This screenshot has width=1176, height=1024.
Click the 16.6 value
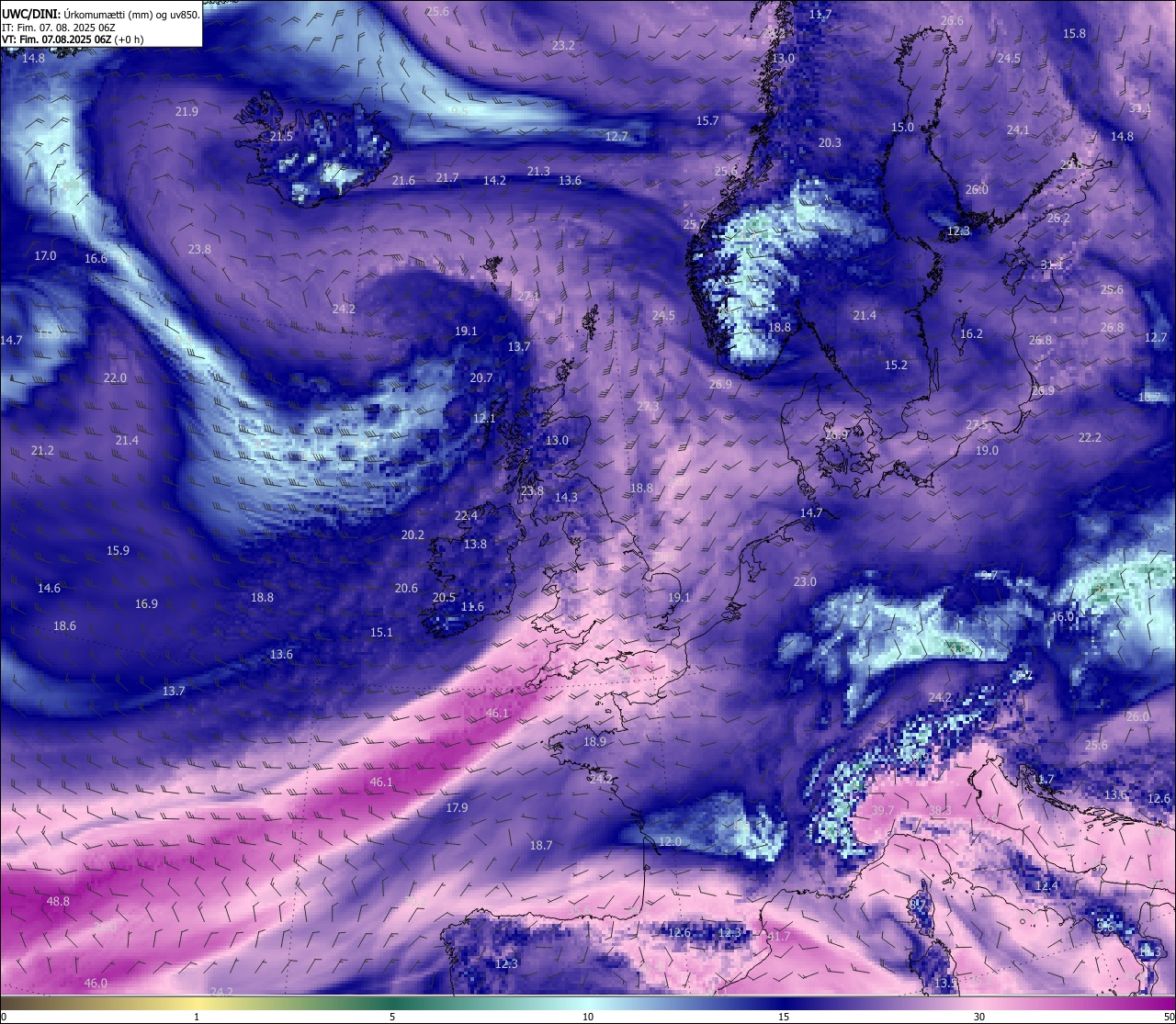click(96, 259)
